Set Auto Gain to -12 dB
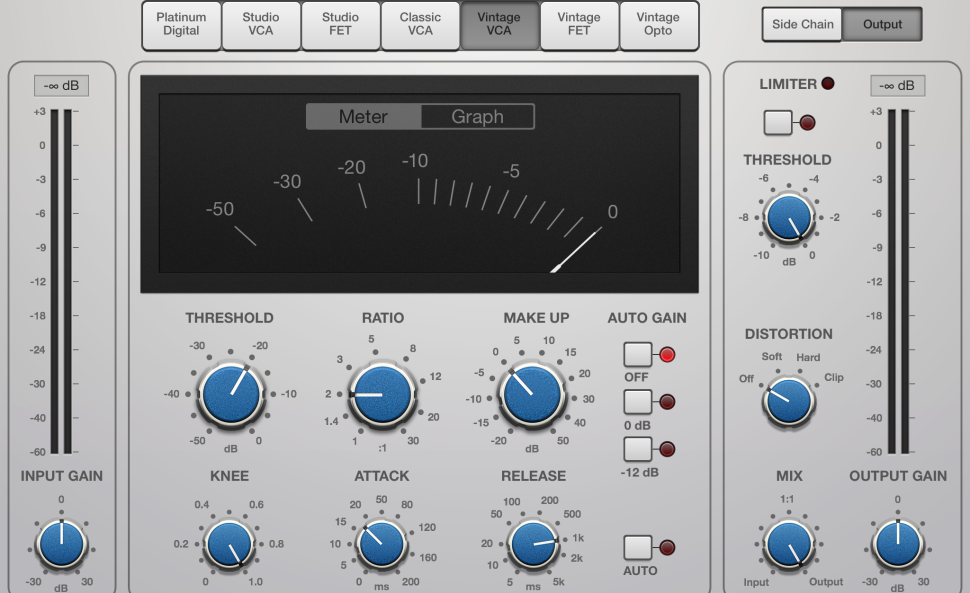Image resolution: width=970 pixels, height=593 pixels. (638, 449)
